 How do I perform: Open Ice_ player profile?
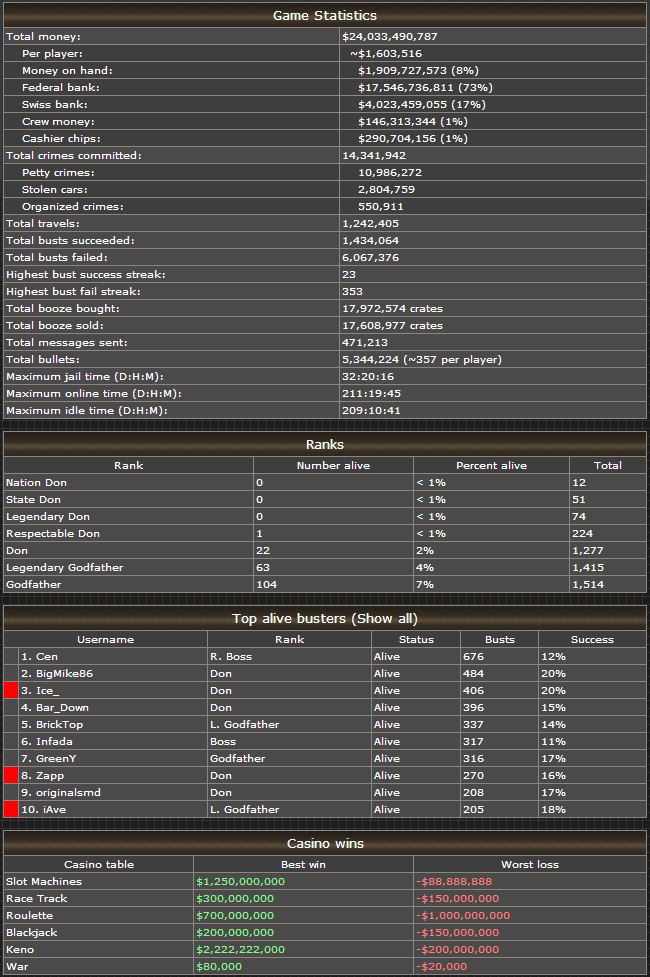point(47,690)
